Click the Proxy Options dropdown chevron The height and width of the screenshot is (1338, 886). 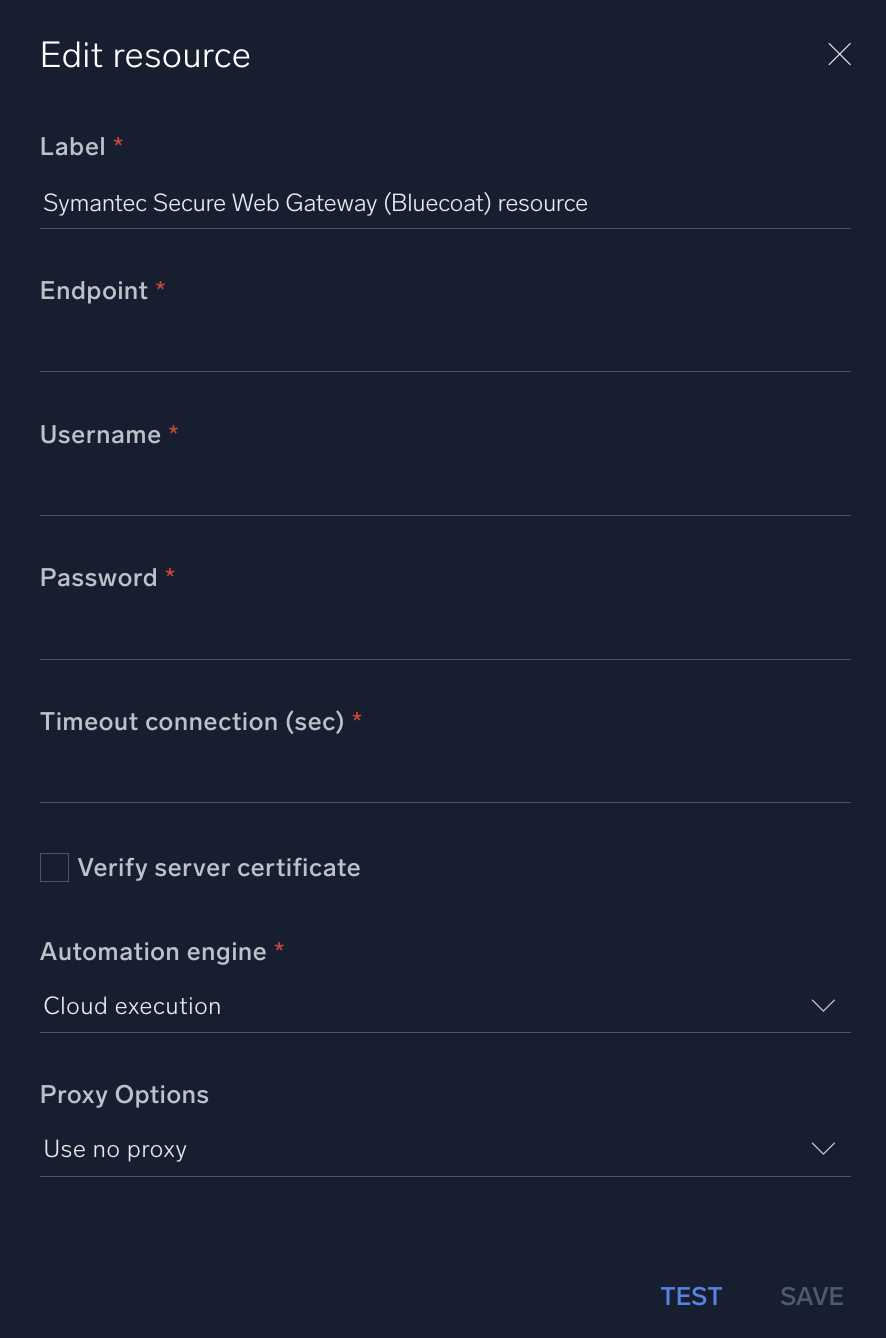tap(822, 1148)
